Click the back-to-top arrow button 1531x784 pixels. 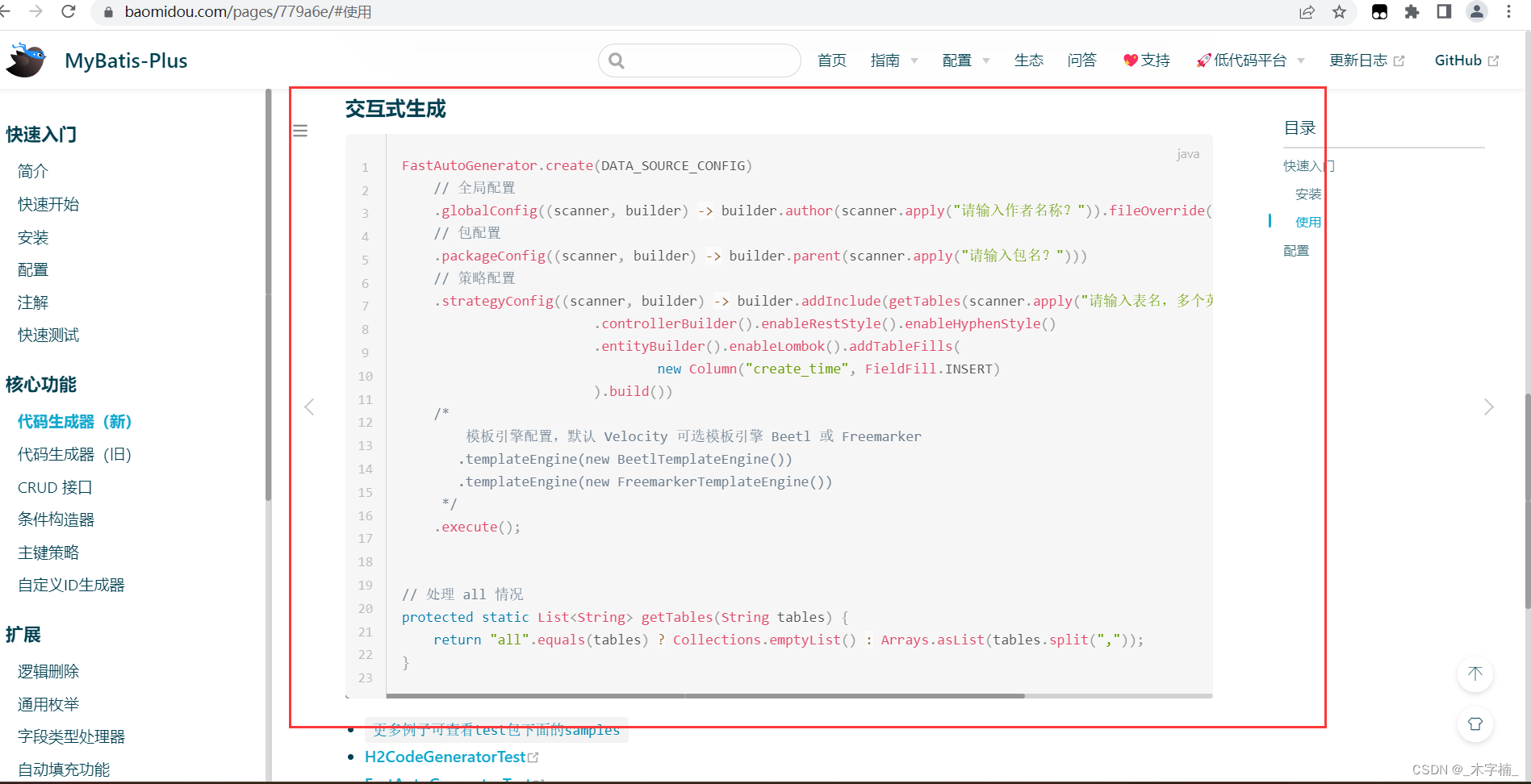[1475, 673]
